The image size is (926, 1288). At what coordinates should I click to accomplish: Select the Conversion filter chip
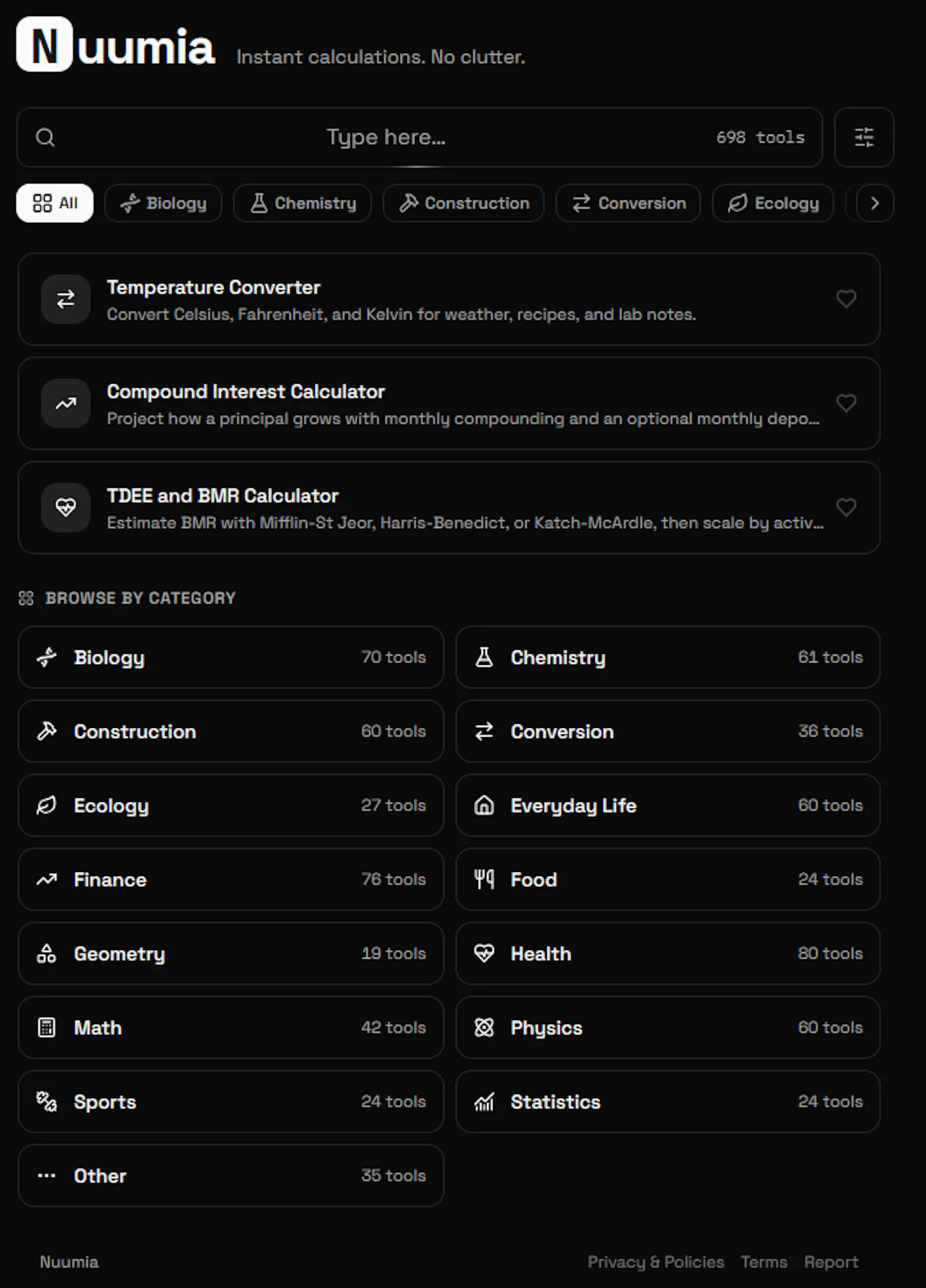pyautogui.click(x=629, y=203)
